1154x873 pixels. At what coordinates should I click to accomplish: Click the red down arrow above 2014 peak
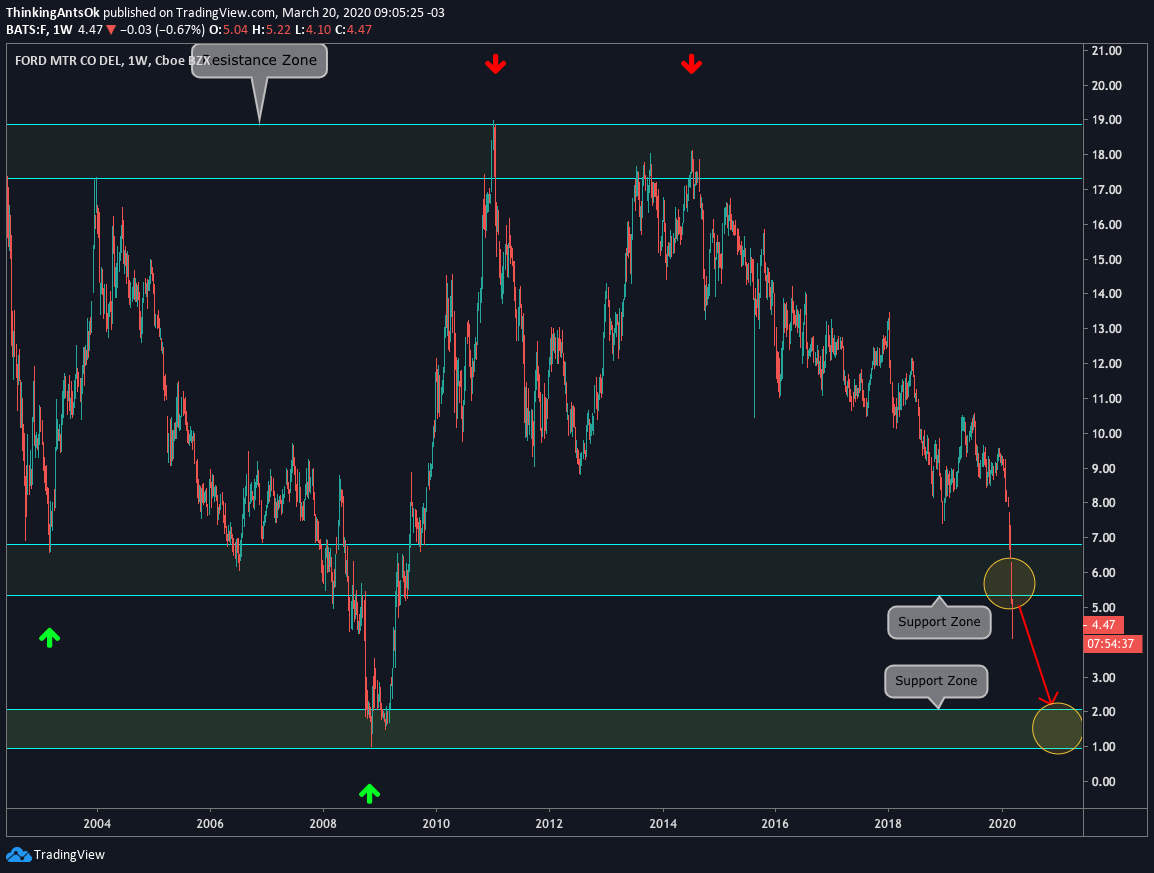691,64
